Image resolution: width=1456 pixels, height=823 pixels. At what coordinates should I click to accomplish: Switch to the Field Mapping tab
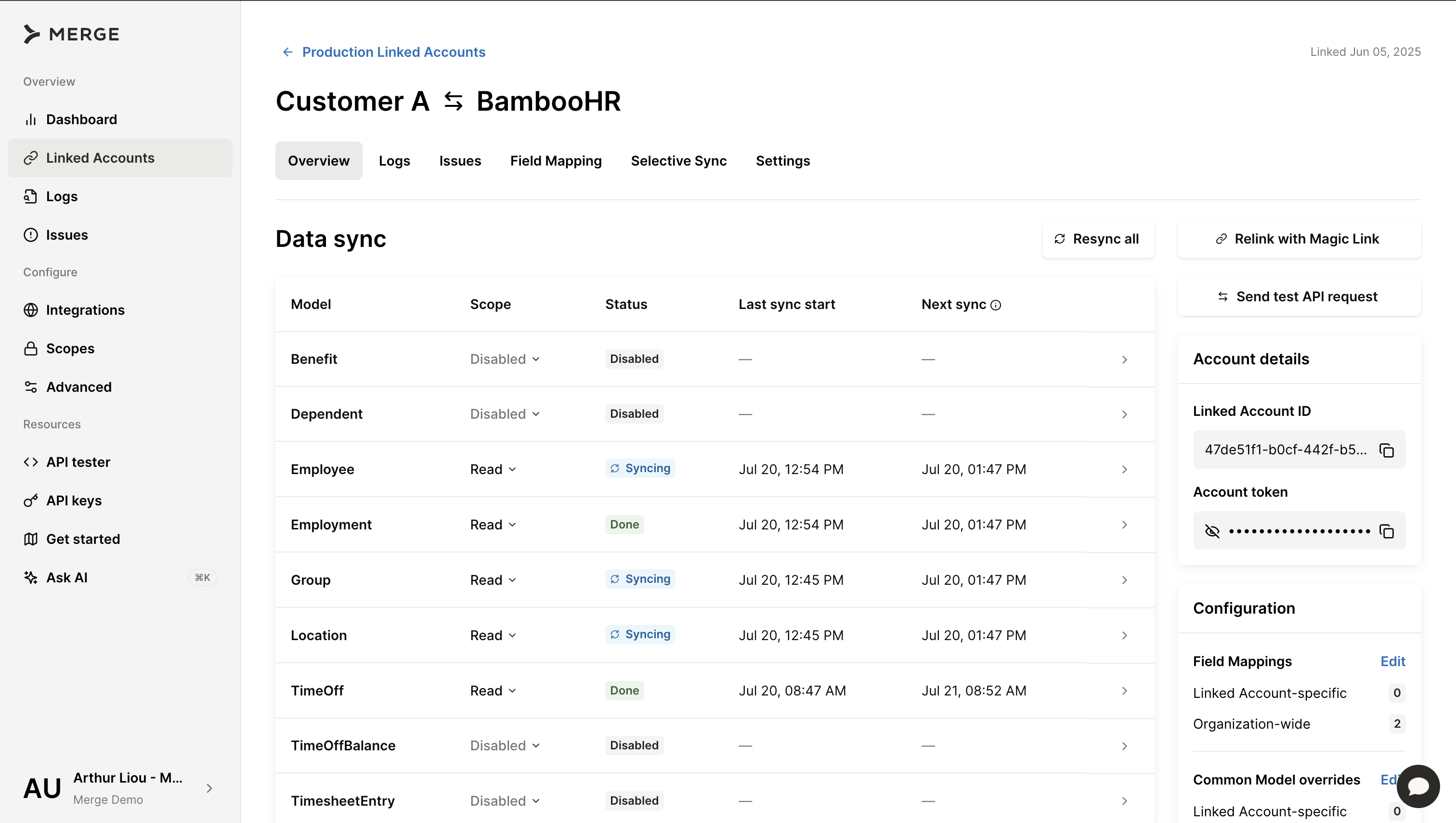556,161
